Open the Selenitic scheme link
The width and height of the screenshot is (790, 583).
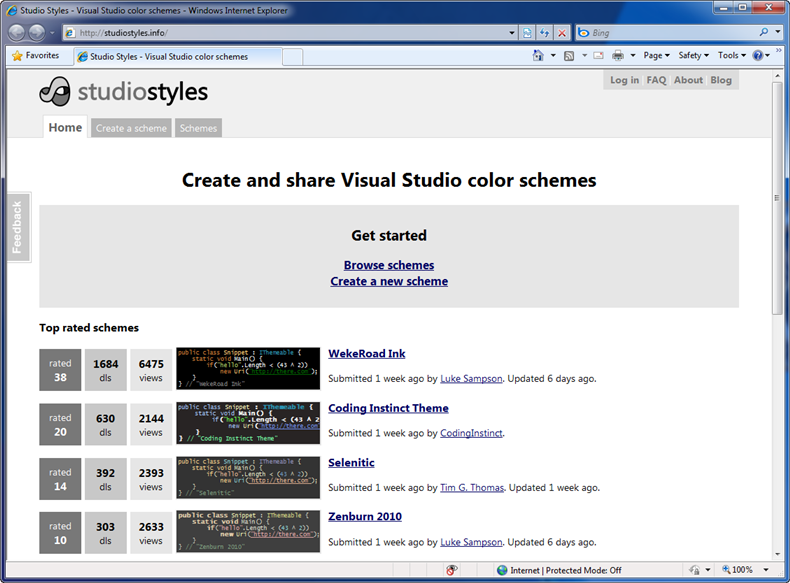[x=351, y=463]
